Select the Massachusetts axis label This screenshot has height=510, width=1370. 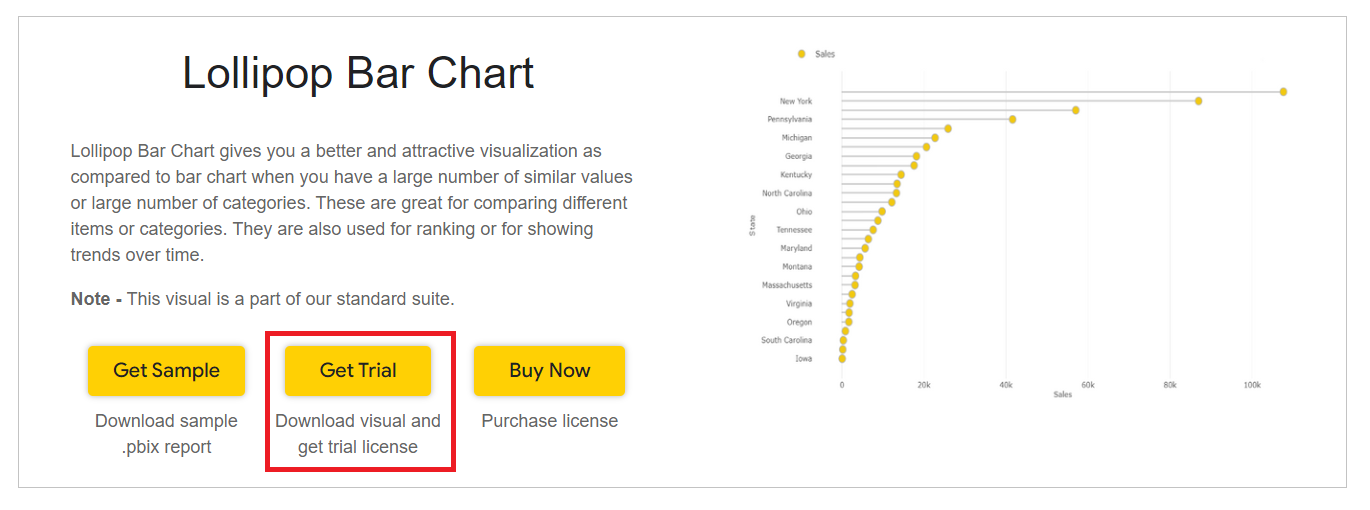(787, 285)
